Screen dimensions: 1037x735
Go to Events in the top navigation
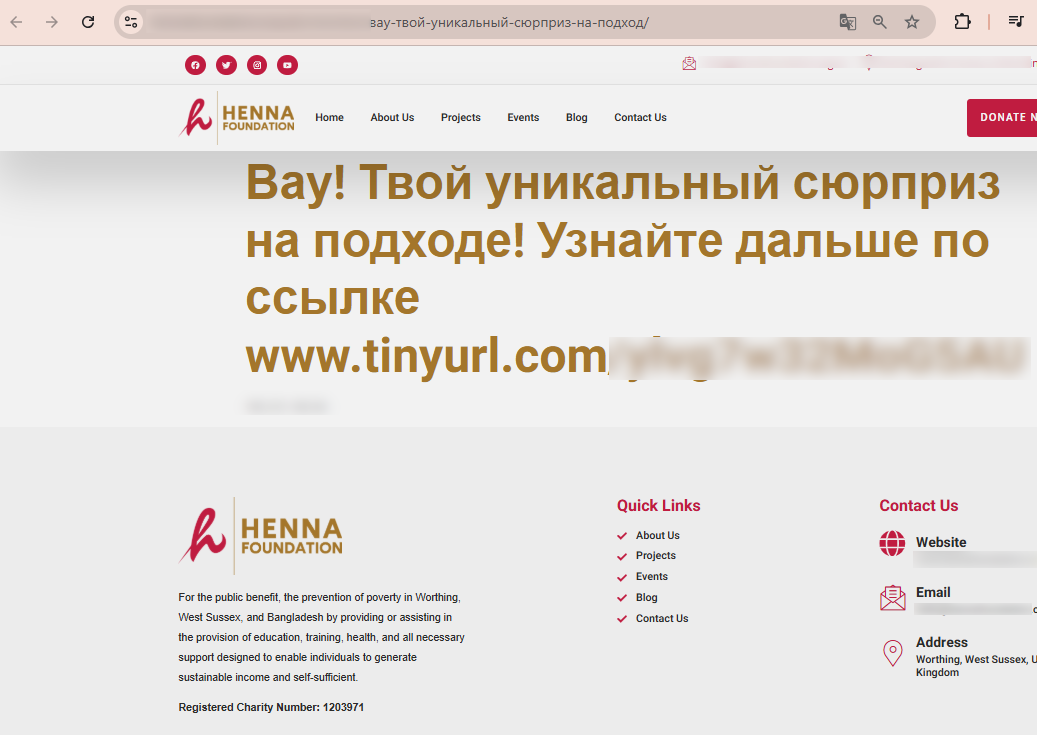tap(523, 118)
